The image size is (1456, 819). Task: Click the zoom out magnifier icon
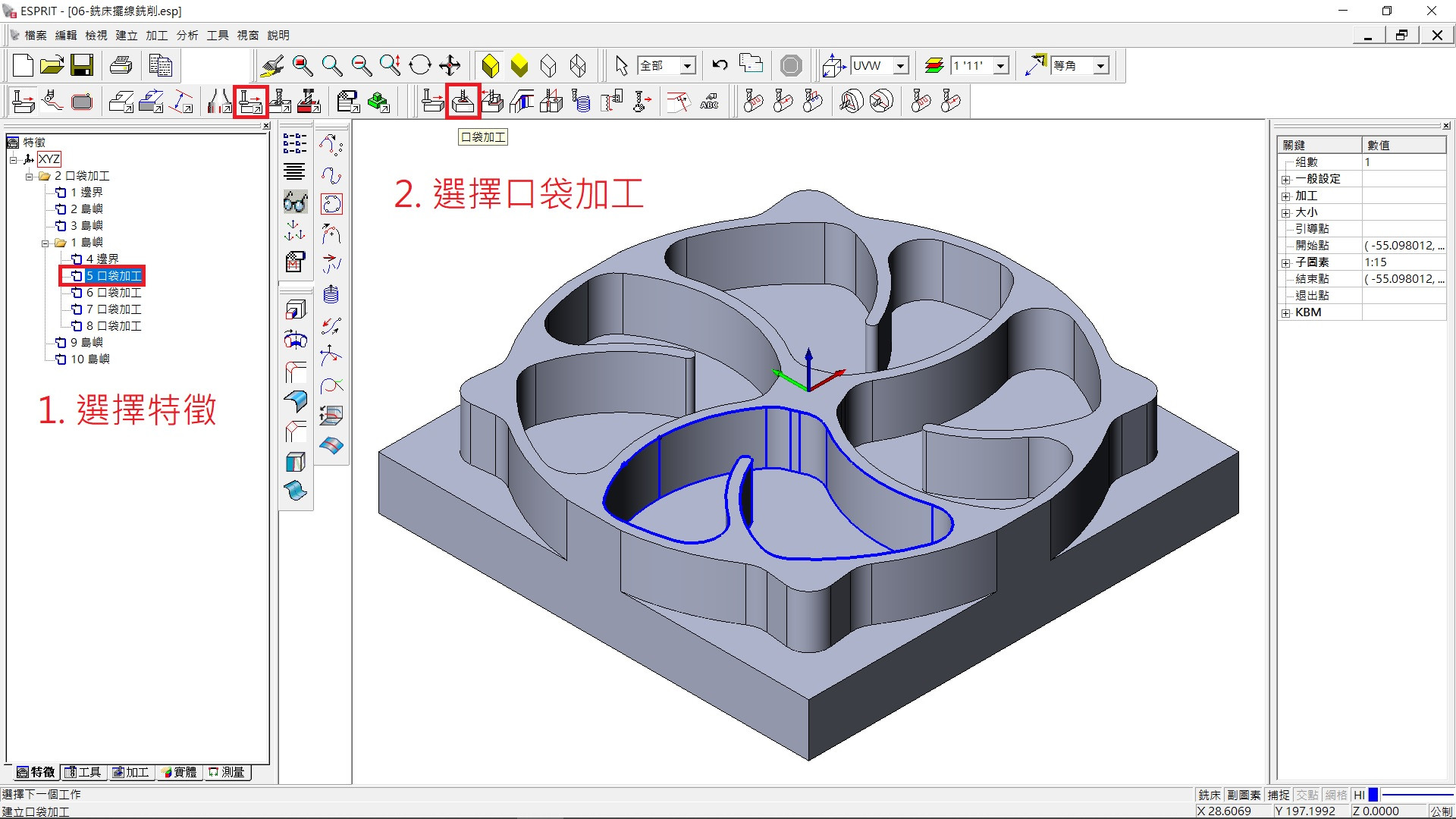point(361,66)
